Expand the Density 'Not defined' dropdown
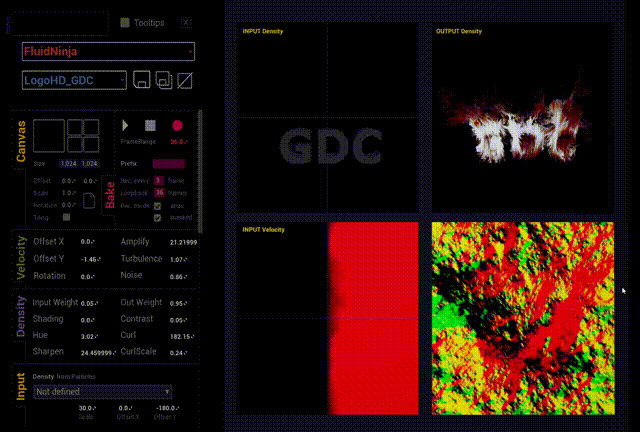 click(x=103, y=392)
